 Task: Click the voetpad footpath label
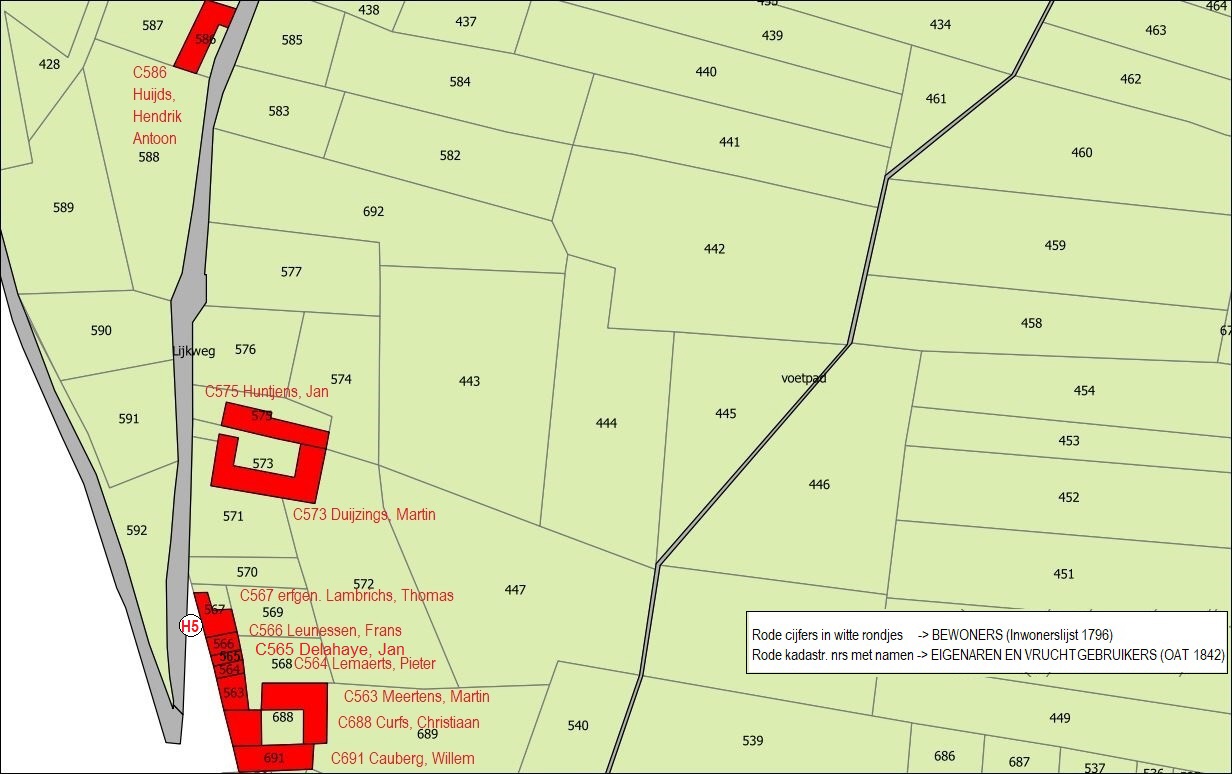click(804, 378)
